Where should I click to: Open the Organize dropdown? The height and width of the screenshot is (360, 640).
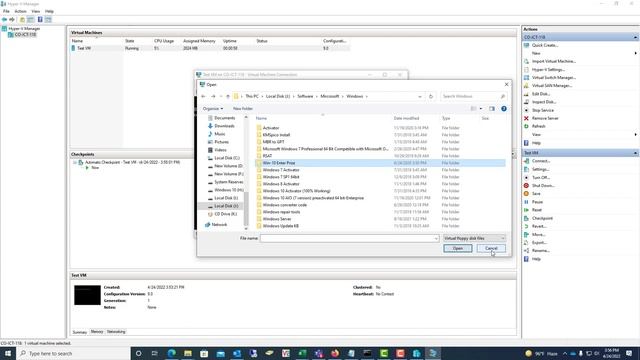tap(213, 109)
